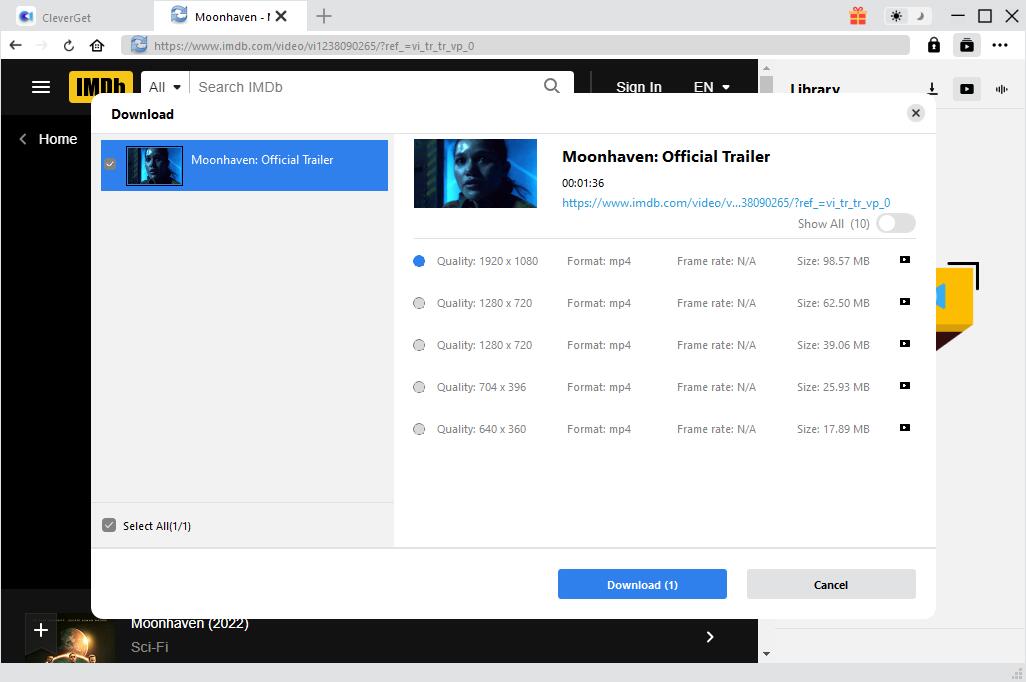Viewport: 1026px width, 682px height.
Task: Open the video library toolbar icon
Action: point(966,45)
